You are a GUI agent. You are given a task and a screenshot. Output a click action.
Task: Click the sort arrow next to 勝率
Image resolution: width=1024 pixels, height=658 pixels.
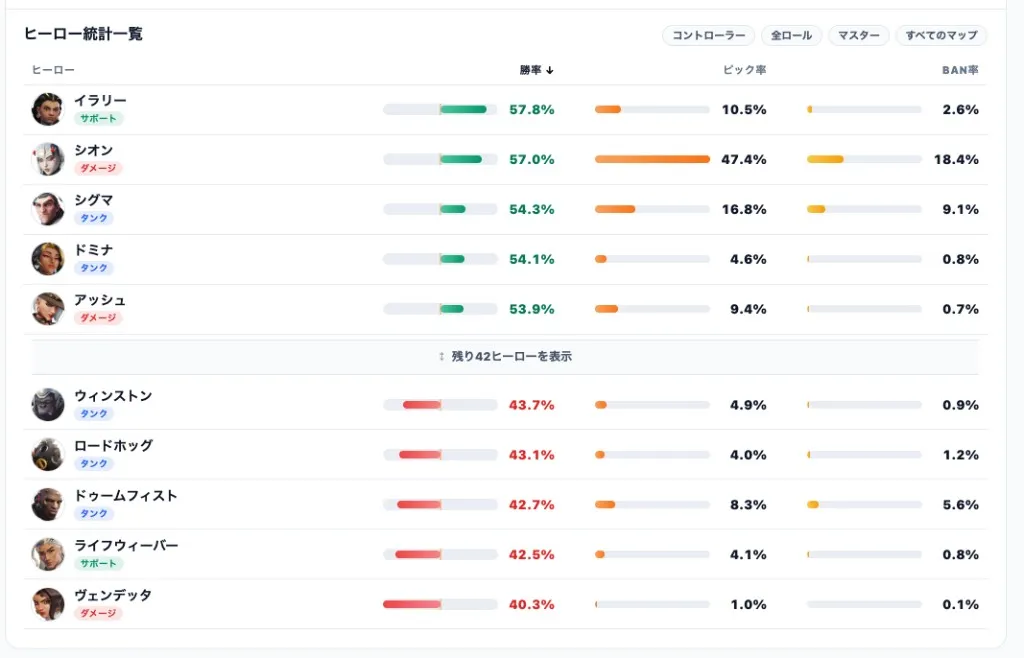point(550,70)
